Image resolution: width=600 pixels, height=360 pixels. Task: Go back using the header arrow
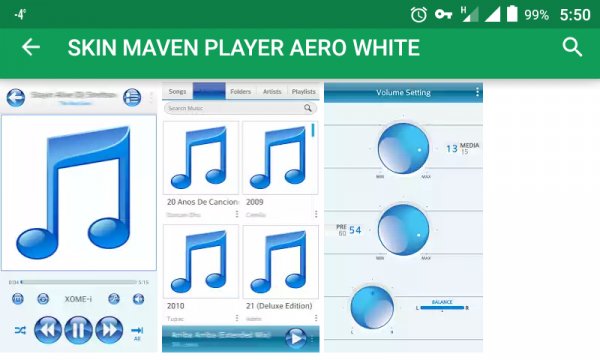(x=31, y=47)
